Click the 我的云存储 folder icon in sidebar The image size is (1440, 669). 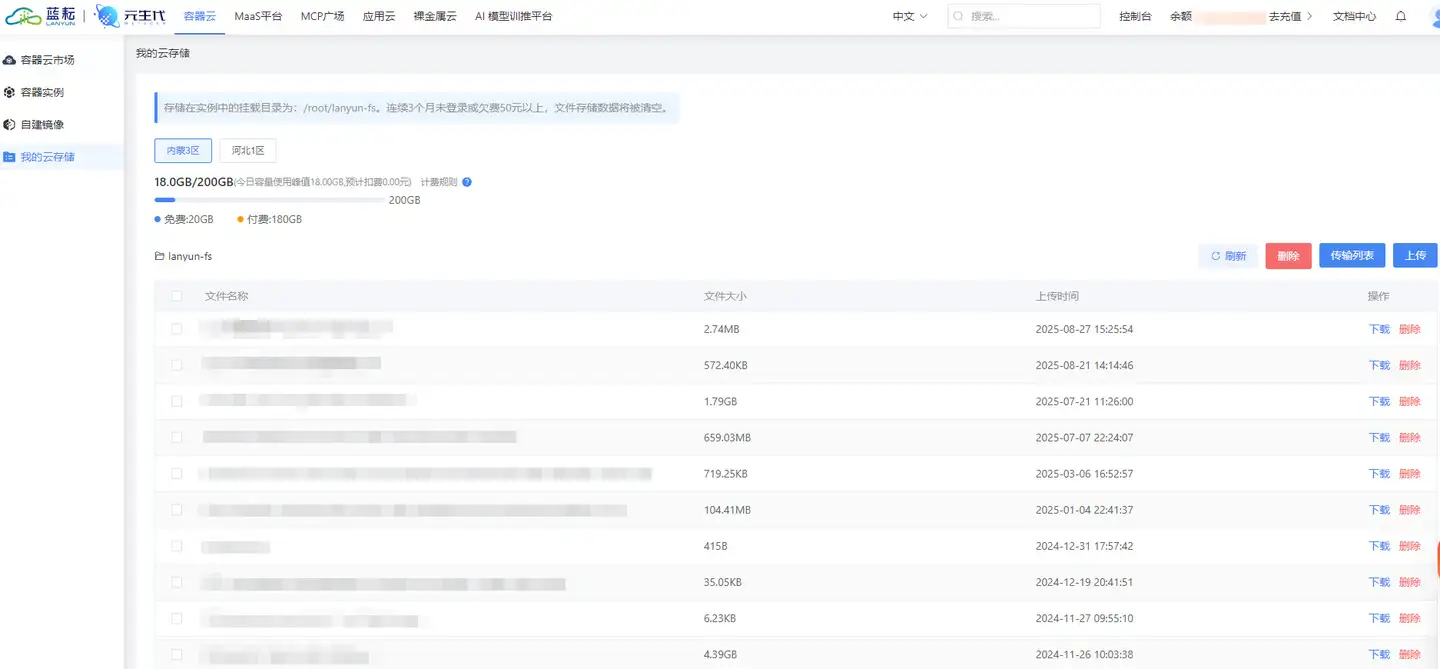pyautogui.click(x=10, y=157)
